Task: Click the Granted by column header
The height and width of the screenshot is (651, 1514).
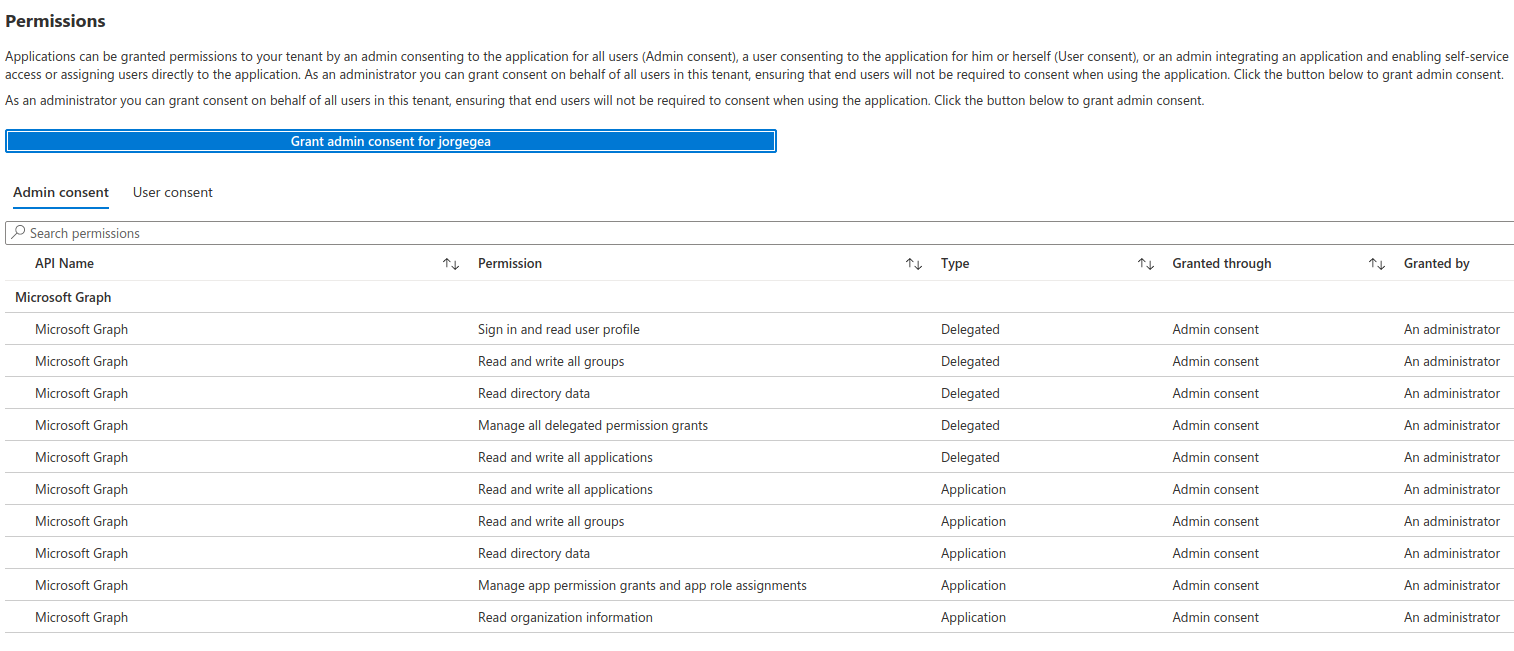Action: pos(1437,264)
